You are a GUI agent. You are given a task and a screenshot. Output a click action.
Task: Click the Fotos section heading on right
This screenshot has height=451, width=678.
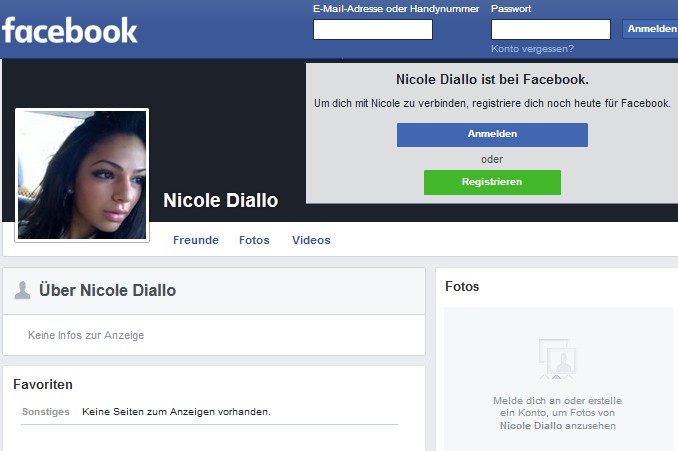pos(462,286)
